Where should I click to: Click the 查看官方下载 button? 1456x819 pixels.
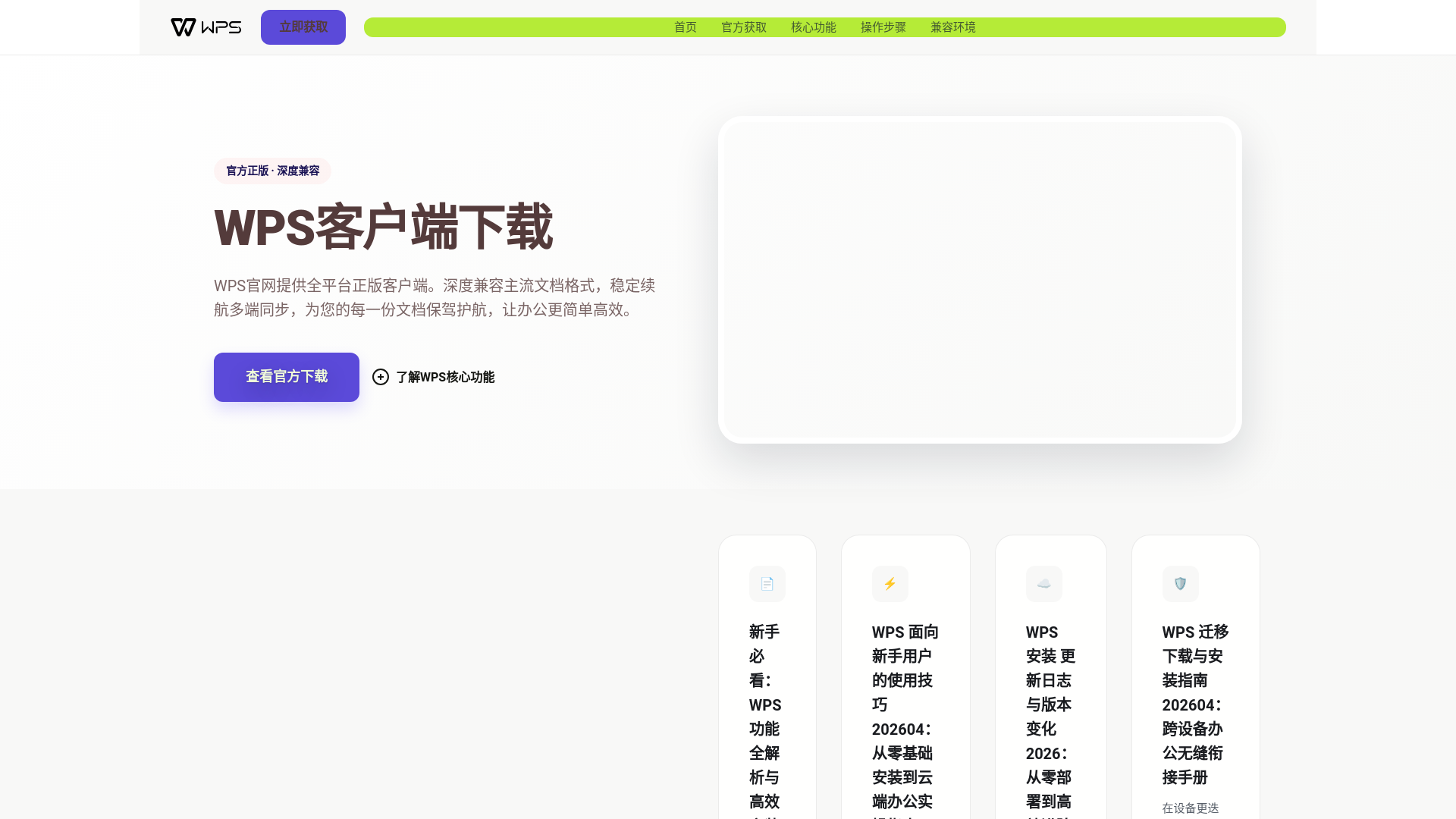pos(287,377)
